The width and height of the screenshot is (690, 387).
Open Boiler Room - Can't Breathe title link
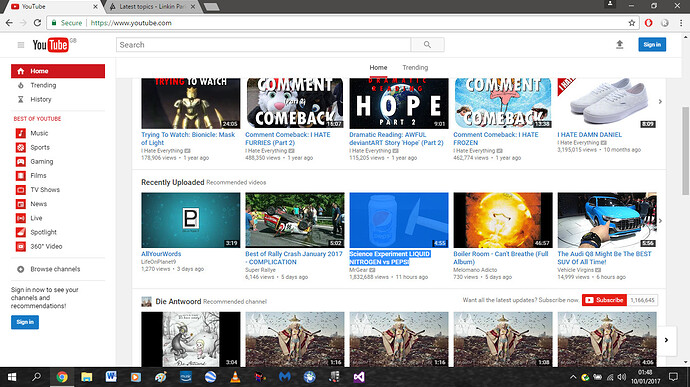tap(501, 258)
